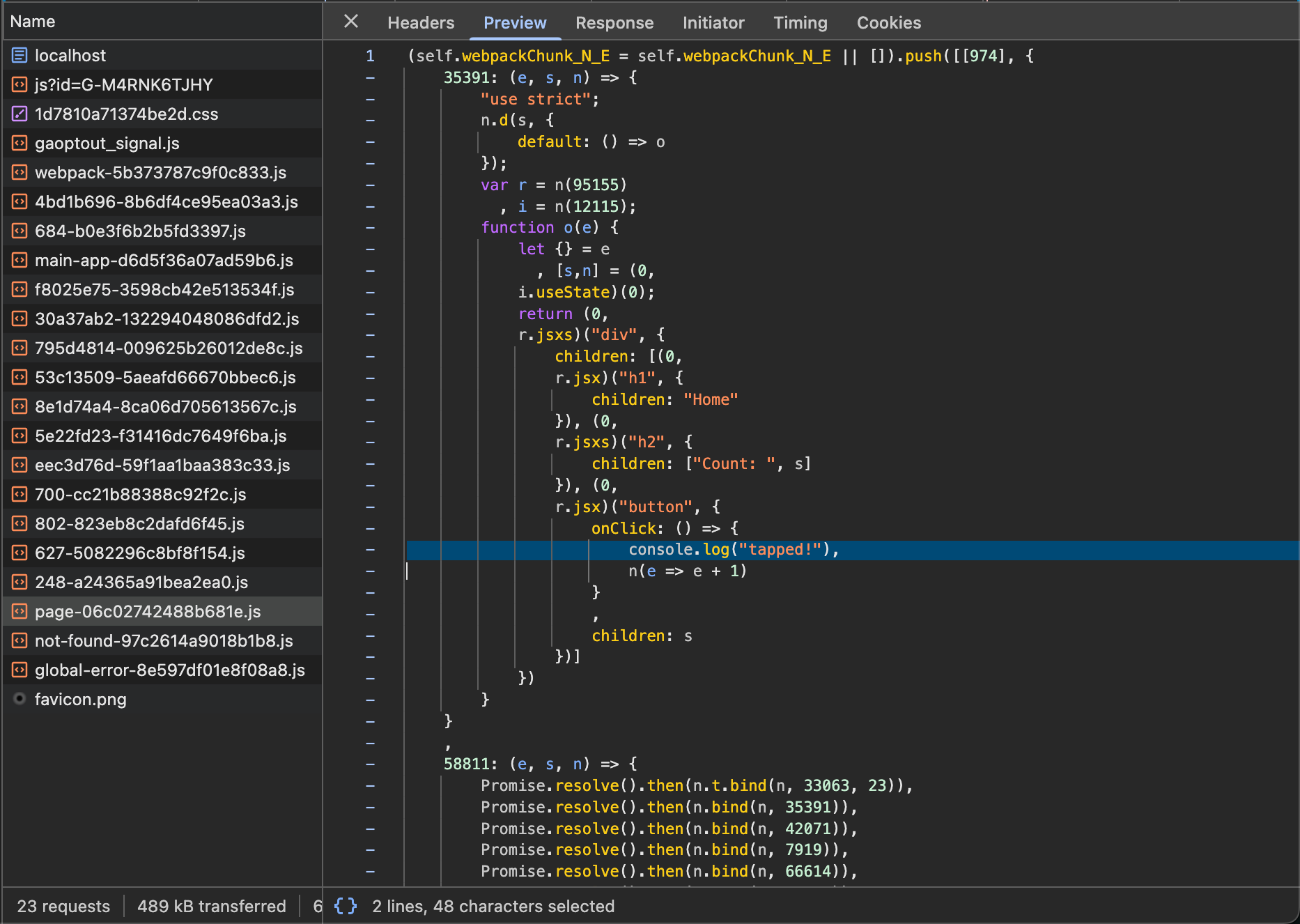Click script icon beside webpack-5b373787c9f0c833.js
Image resolution: width=1300 pixels, height=924 pixels.
20,172
